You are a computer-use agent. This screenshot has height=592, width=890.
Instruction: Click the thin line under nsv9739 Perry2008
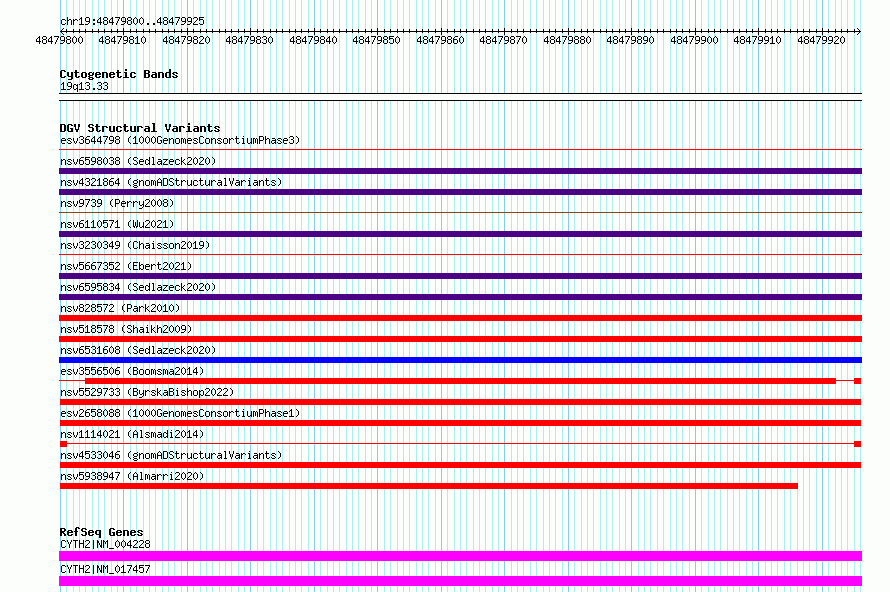tap(460, 213)
